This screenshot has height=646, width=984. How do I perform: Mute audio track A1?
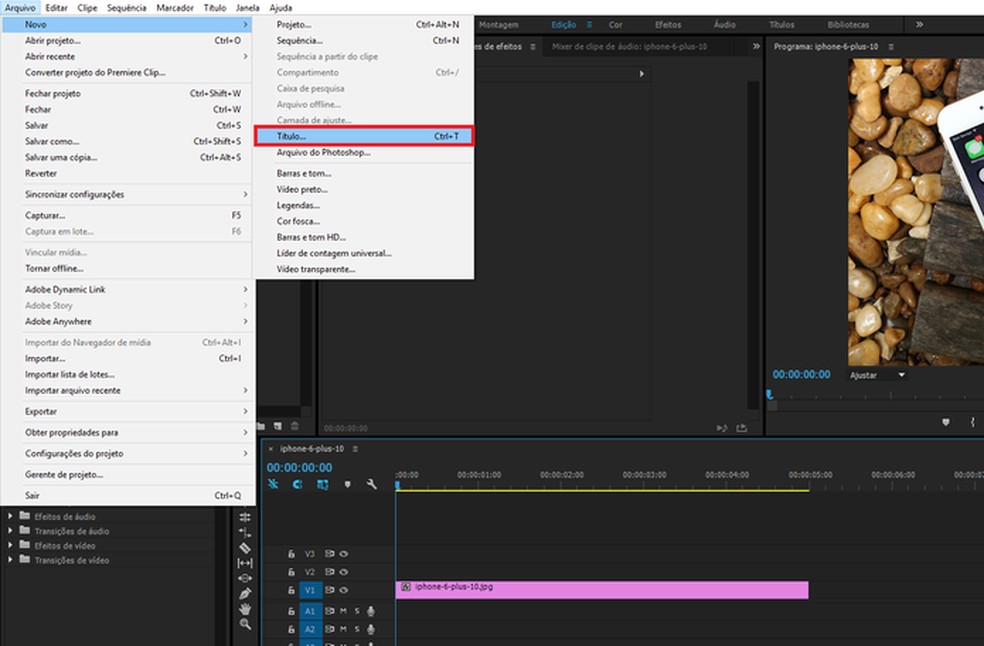[x=343, y=611]
